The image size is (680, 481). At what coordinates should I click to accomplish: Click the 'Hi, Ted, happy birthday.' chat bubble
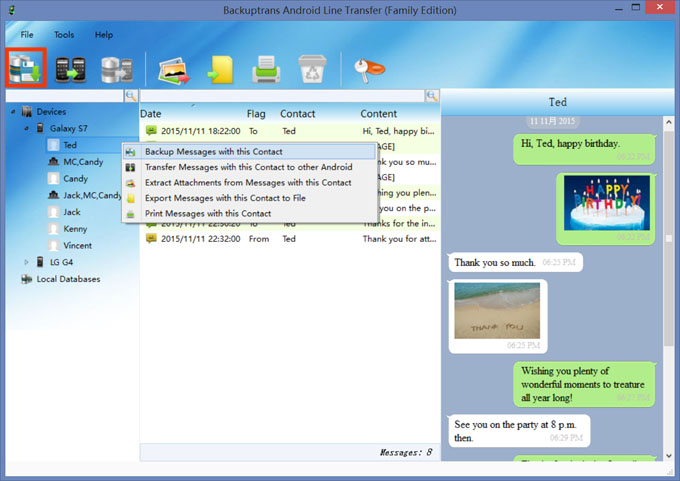[x=584, y=149]
